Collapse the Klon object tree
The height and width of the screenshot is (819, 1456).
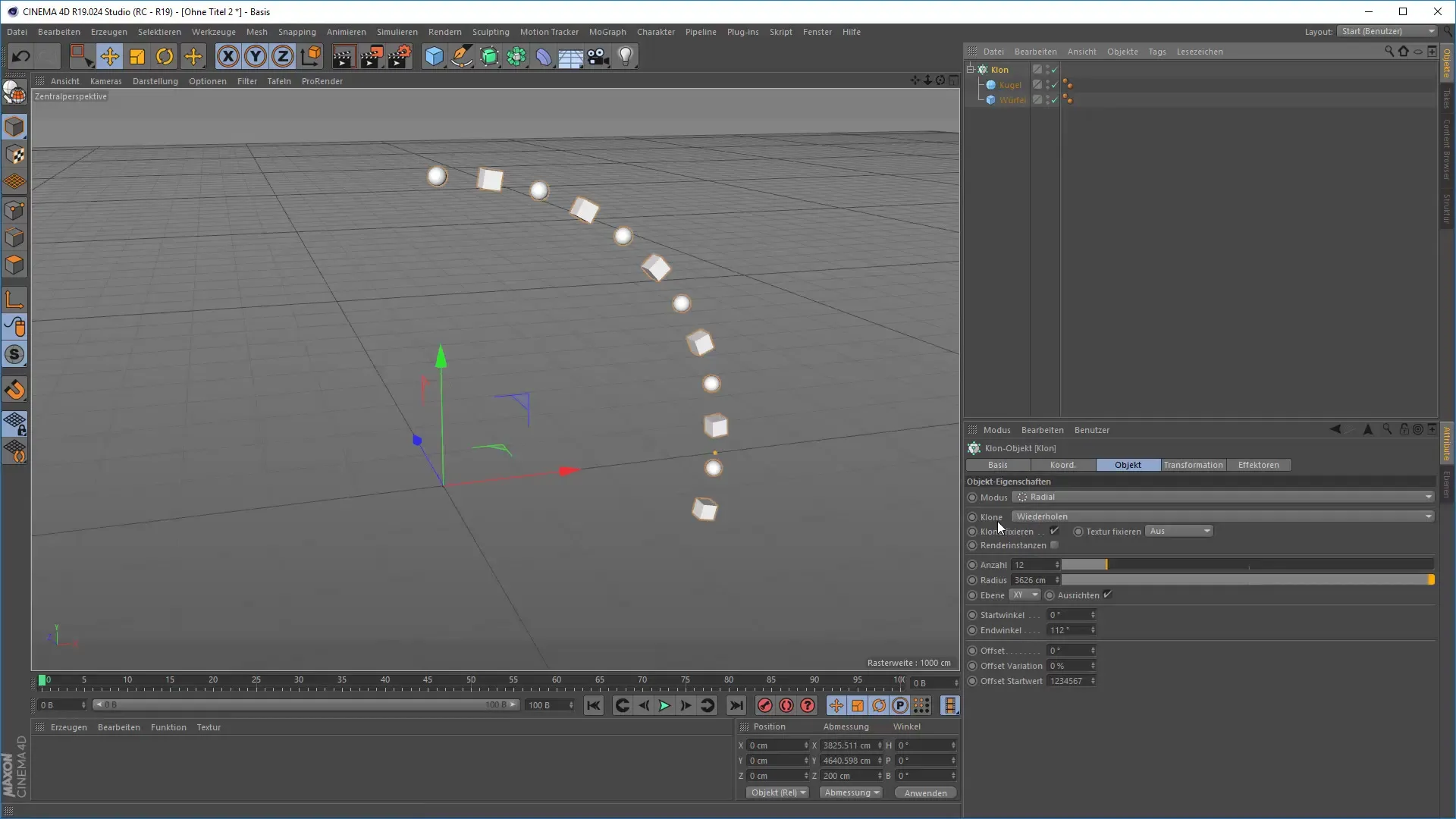click(970, 69)
